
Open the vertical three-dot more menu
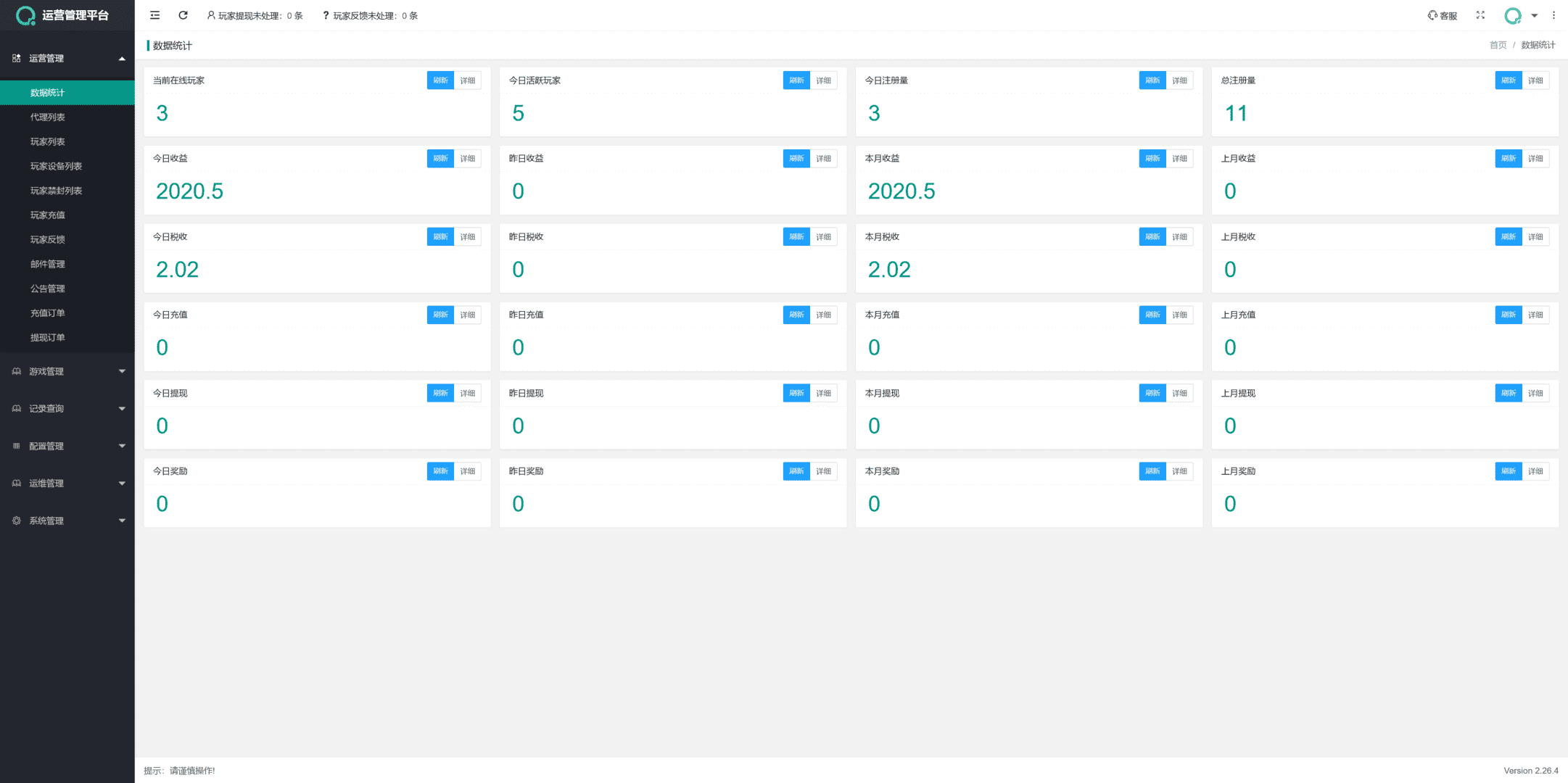click(x=1553, y=15)
